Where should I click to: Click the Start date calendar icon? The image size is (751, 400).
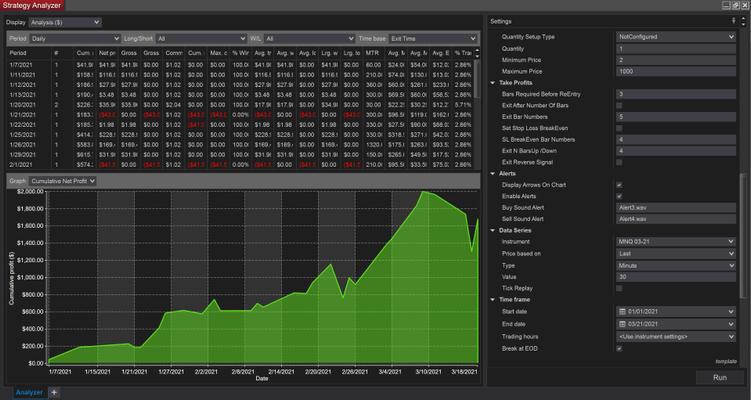[621, 310]
